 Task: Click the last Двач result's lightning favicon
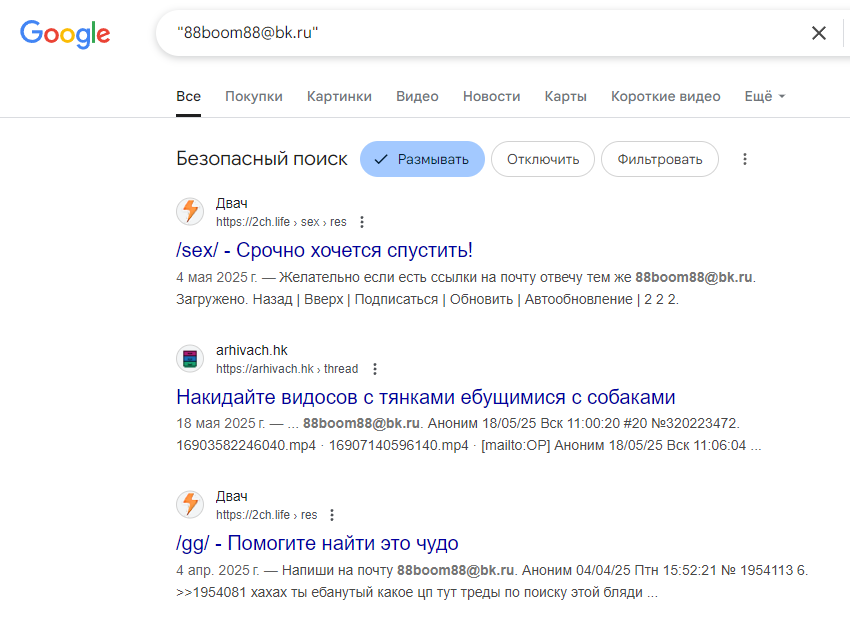190,505
